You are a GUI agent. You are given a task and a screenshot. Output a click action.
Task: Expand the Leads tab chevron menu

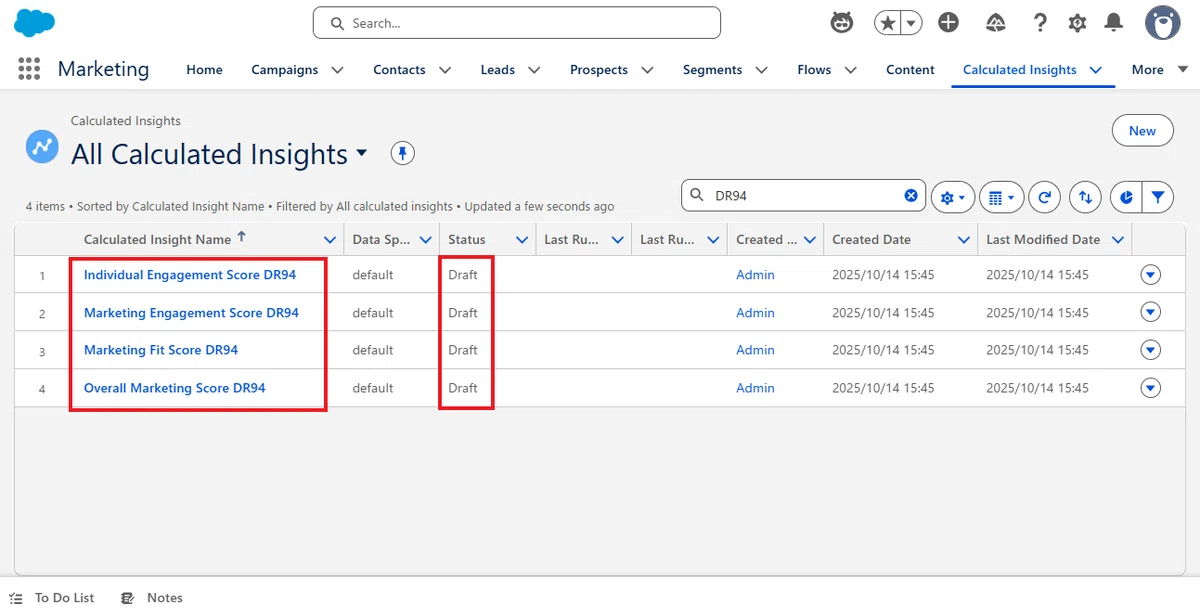tap(534, 70)
